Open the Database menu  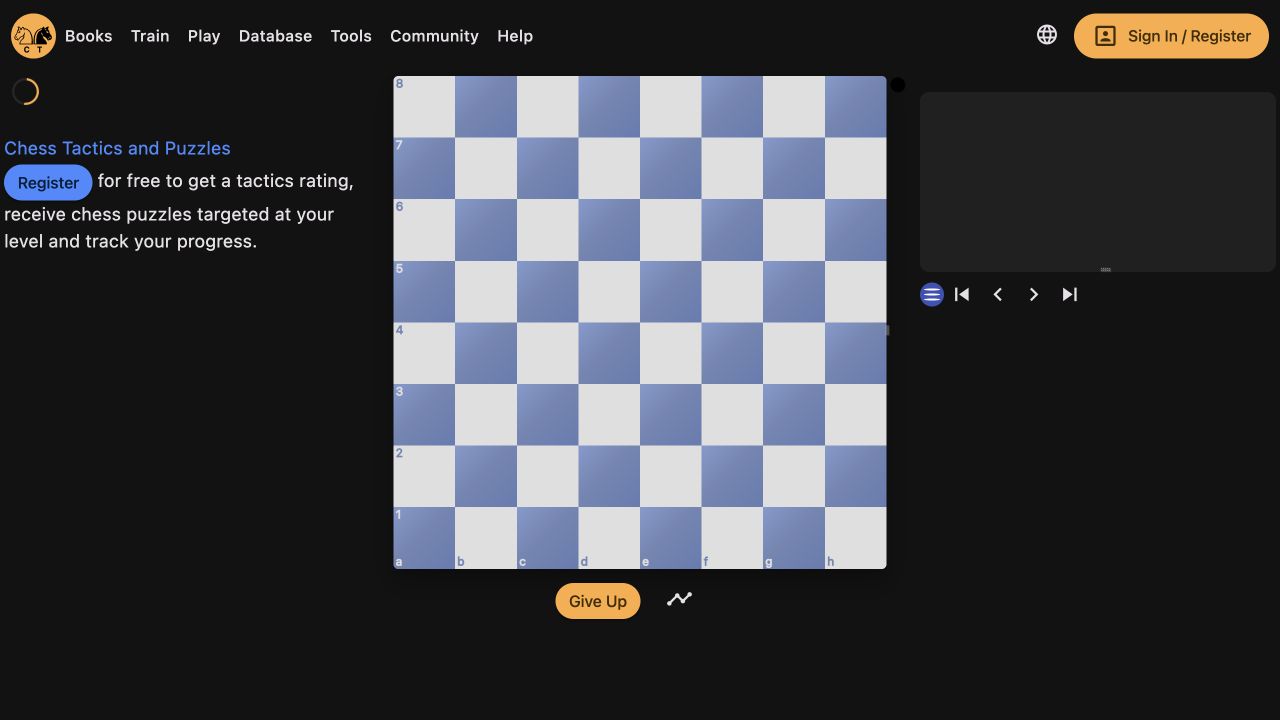[275, 36]
